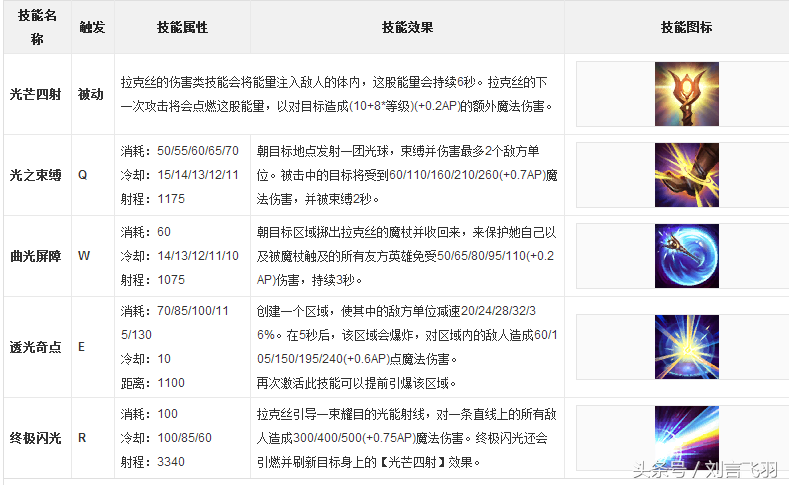Click the 被动 trigger cell

click(91, 94)
